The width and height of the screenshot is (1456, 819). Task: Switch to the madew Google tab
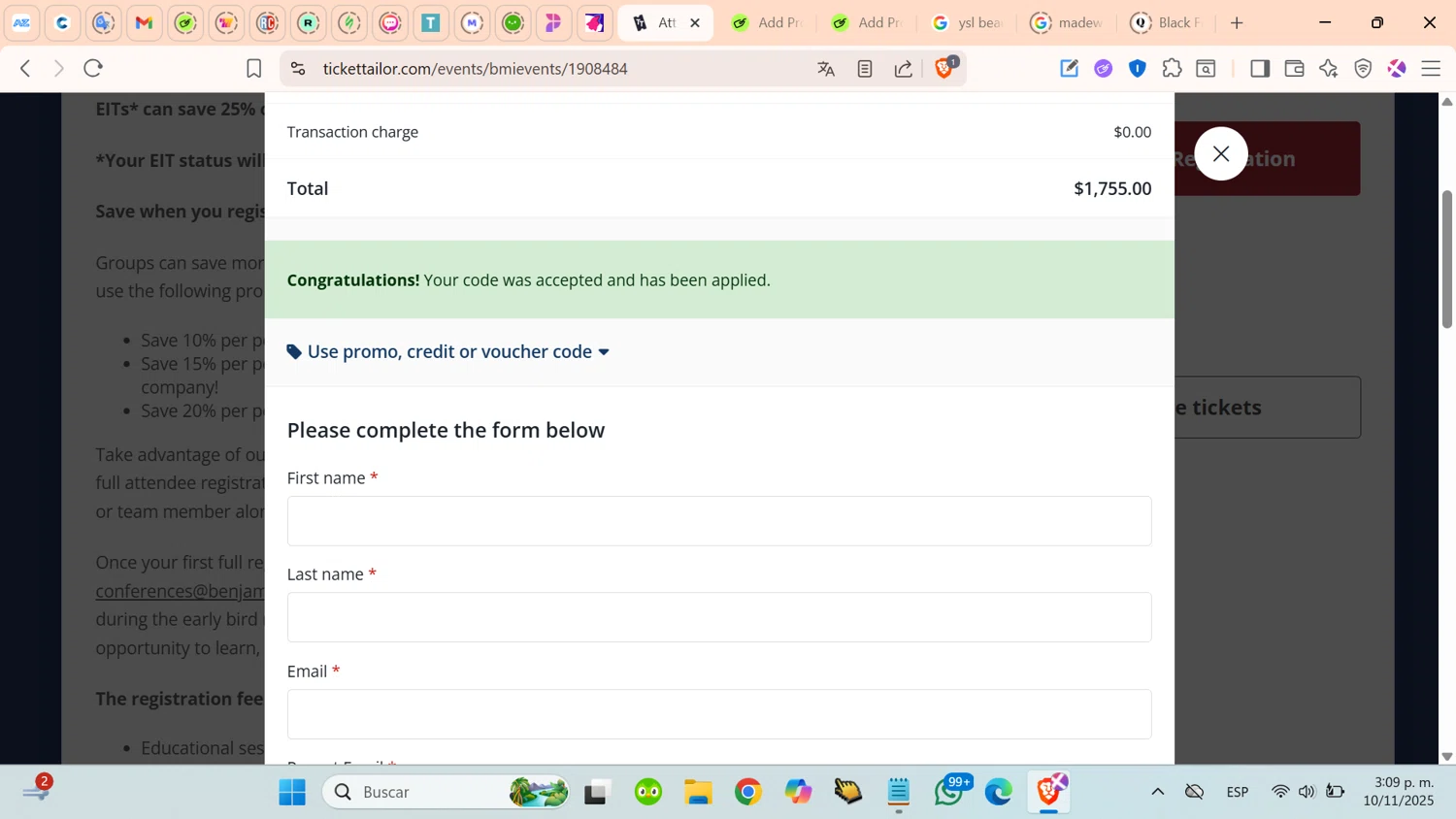(x=1067, y=22)
